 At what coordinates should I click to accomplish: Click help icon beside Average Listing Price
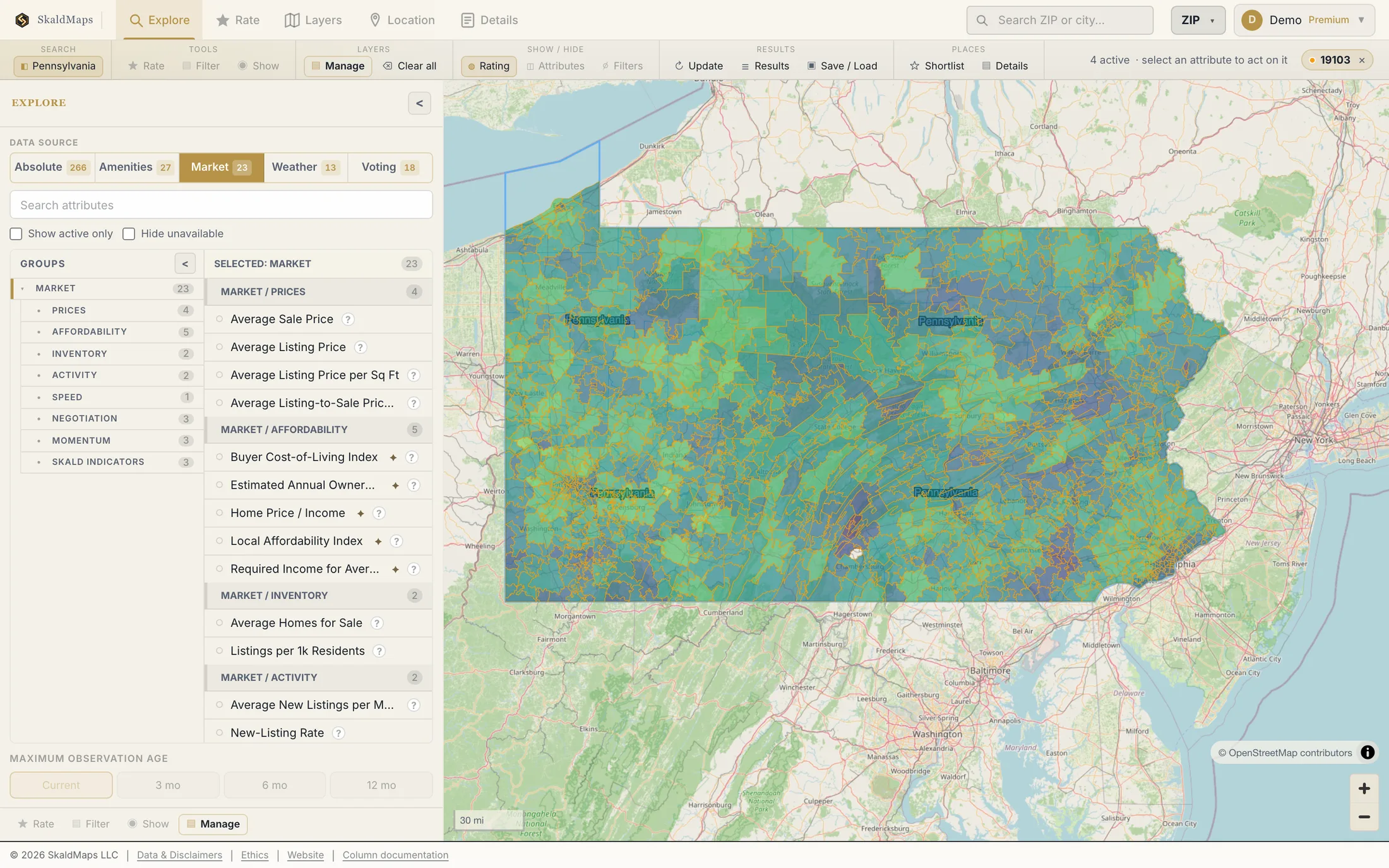pos(361,347)
